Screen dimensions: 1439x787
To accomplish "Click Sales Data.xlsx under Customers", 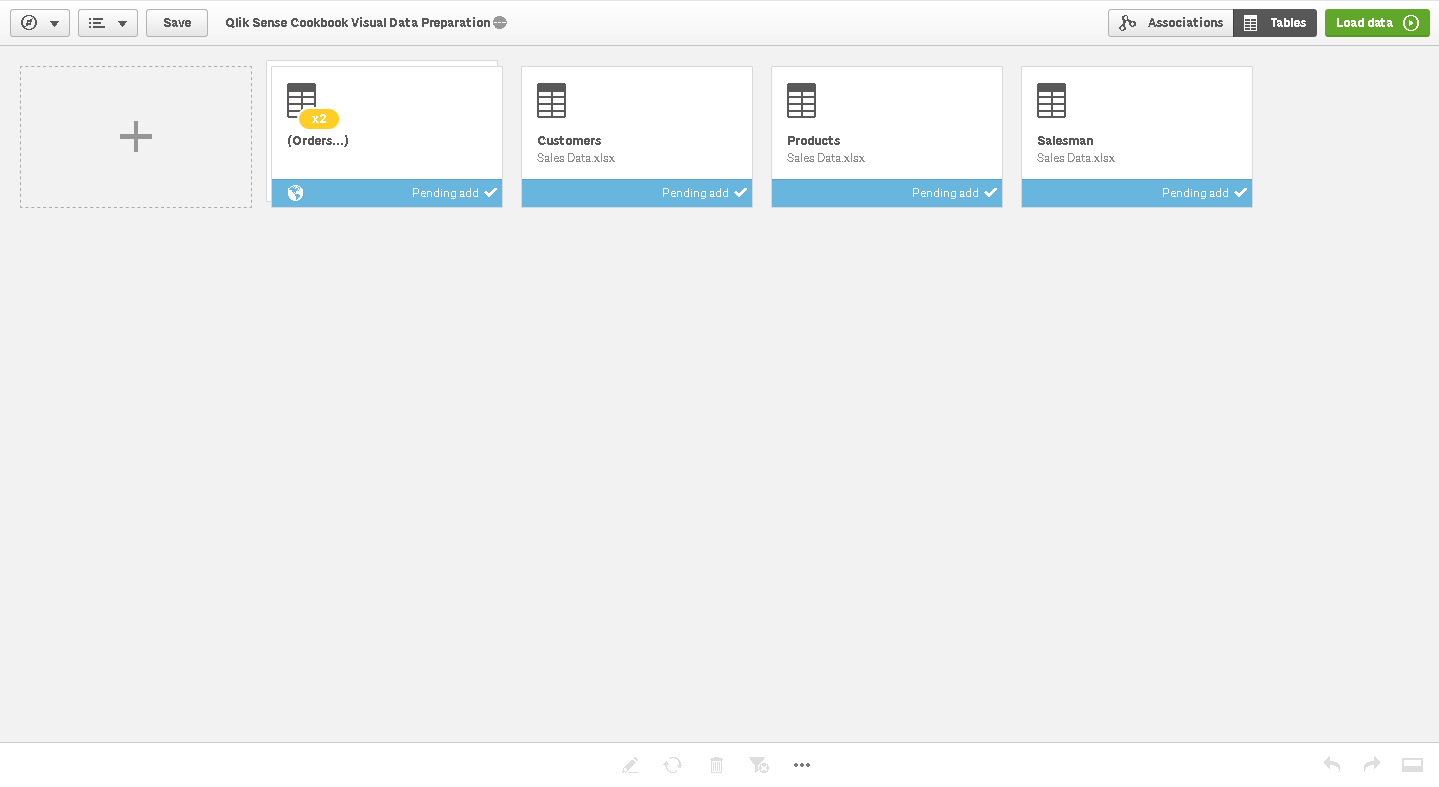I will point(576,158).
